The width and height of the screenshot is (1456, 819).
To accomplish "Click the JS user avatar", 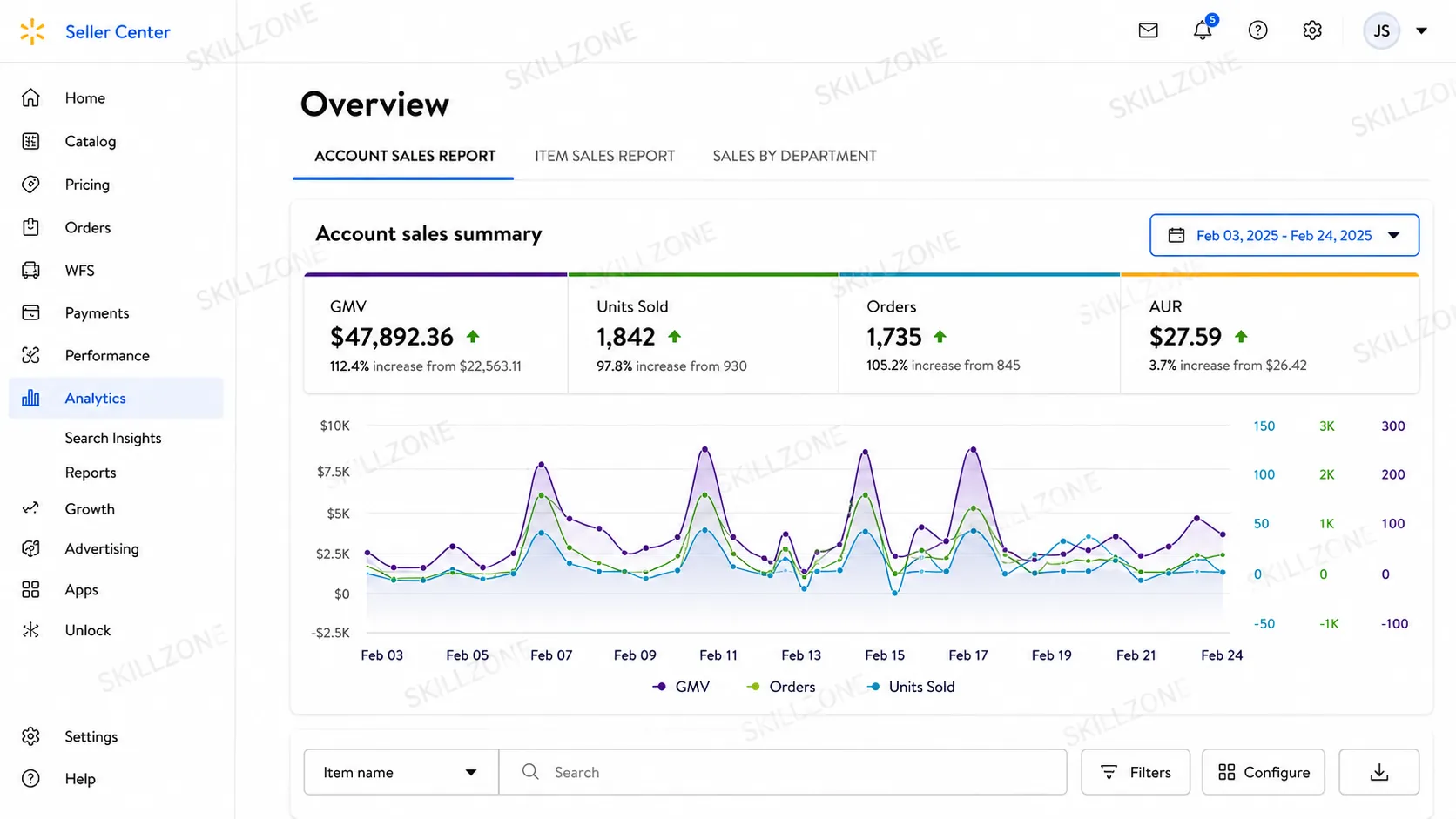I will (1381, 31).
